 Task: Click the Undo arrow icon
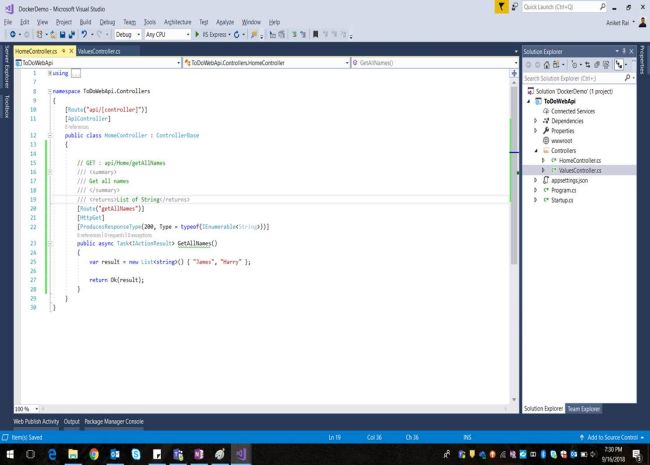(x=84, y=34)
